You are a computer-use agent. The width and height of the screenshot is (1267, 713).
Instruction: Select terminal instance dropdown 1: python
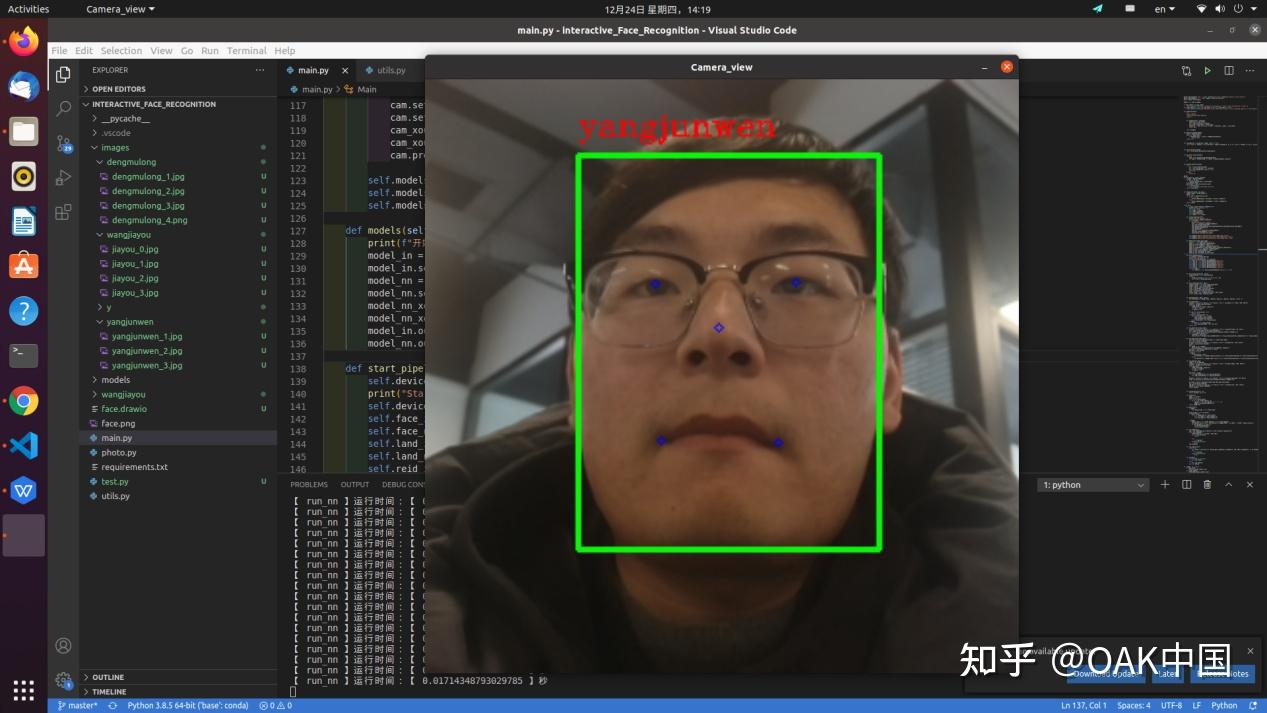click(1093, 485)
